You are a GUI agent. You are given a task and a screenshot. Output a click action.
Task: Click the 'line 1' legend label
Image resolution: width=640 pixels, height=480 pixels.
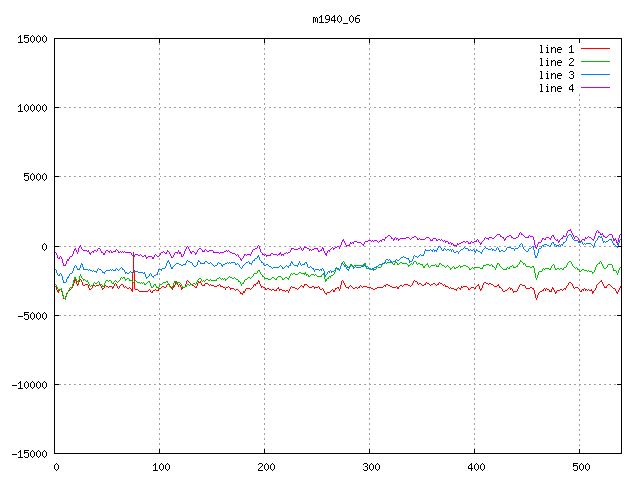(x=556, y=49)
